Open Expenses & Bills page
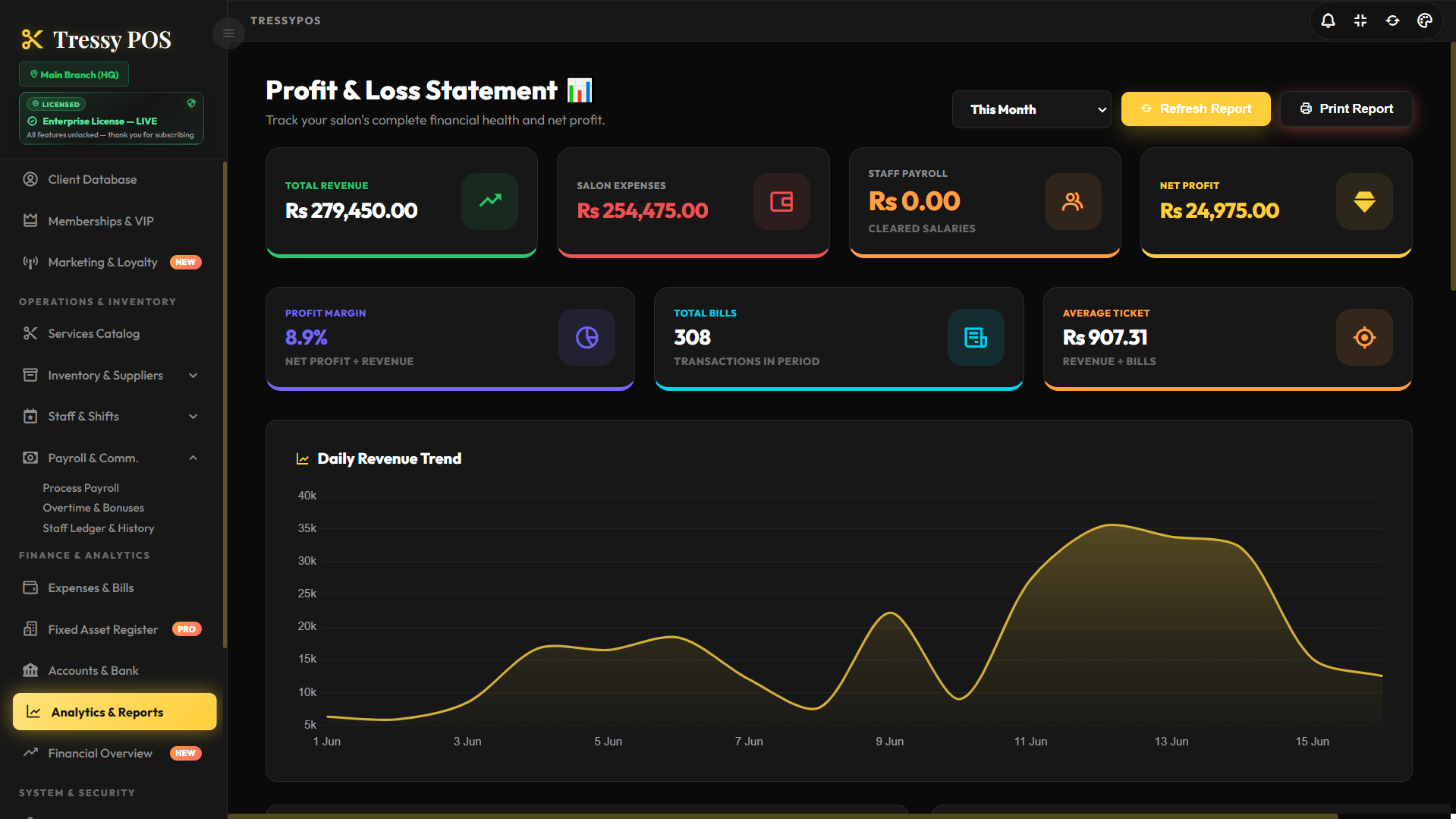The image size is (1456, 819). click(114, 587)
